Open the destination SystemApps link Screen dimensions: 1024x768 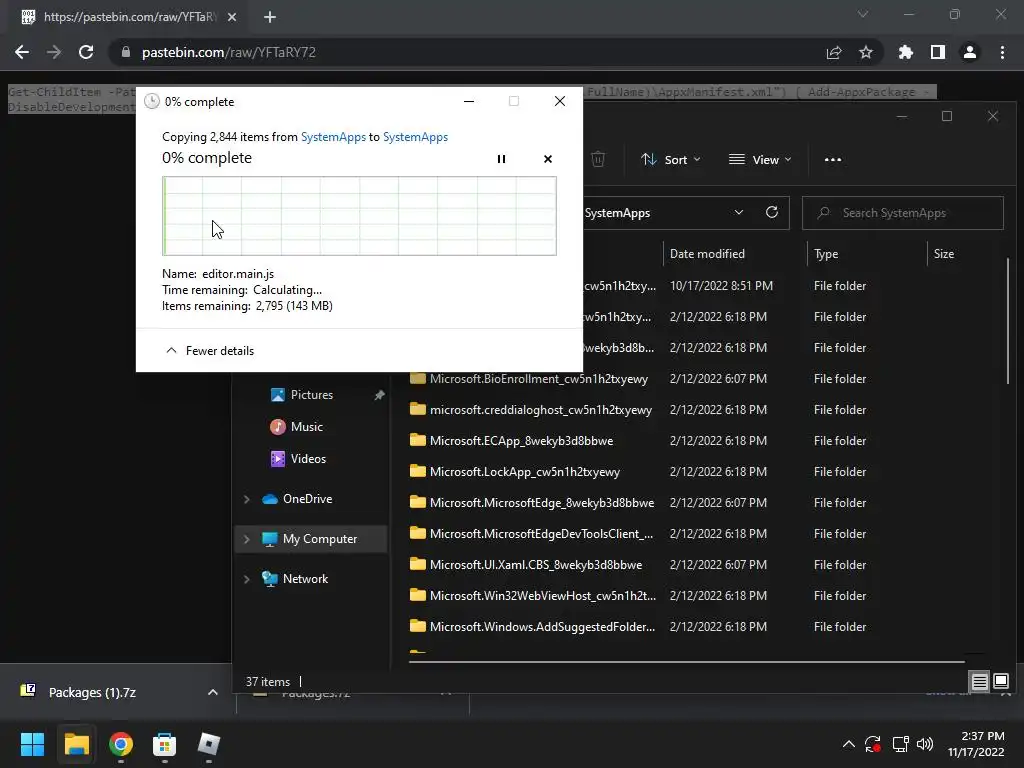click(415, 136)
